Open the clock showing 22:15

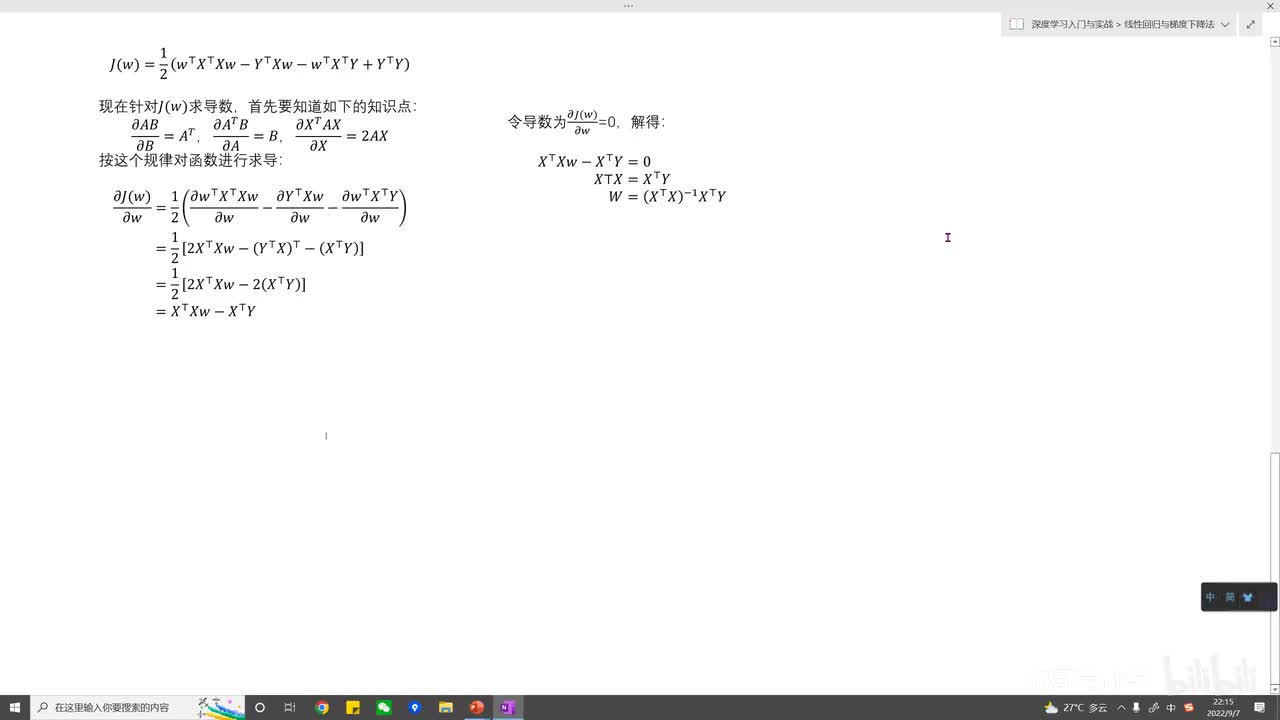click(x=1223, y=707)
